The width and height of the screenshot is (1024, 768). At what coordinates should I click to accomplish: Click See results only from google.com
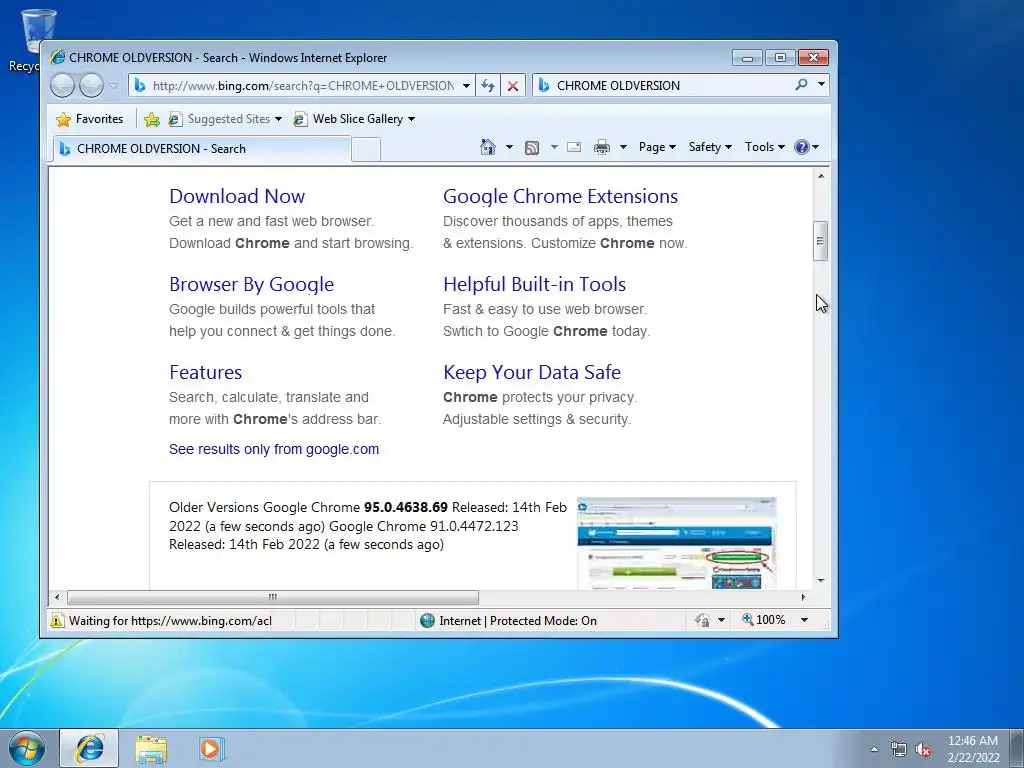coord(274,449)
